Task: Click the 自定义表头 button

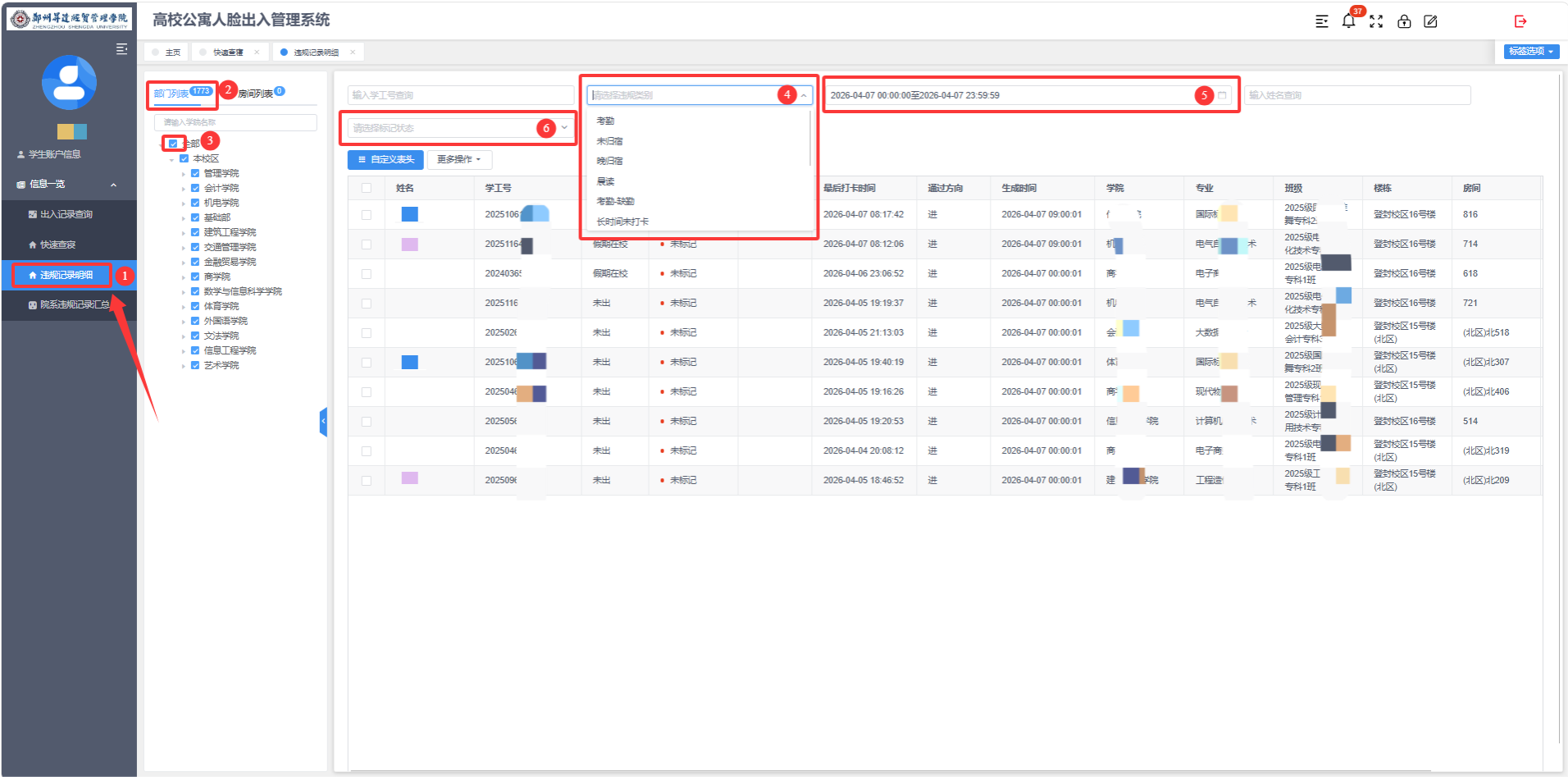Action: 385,159
